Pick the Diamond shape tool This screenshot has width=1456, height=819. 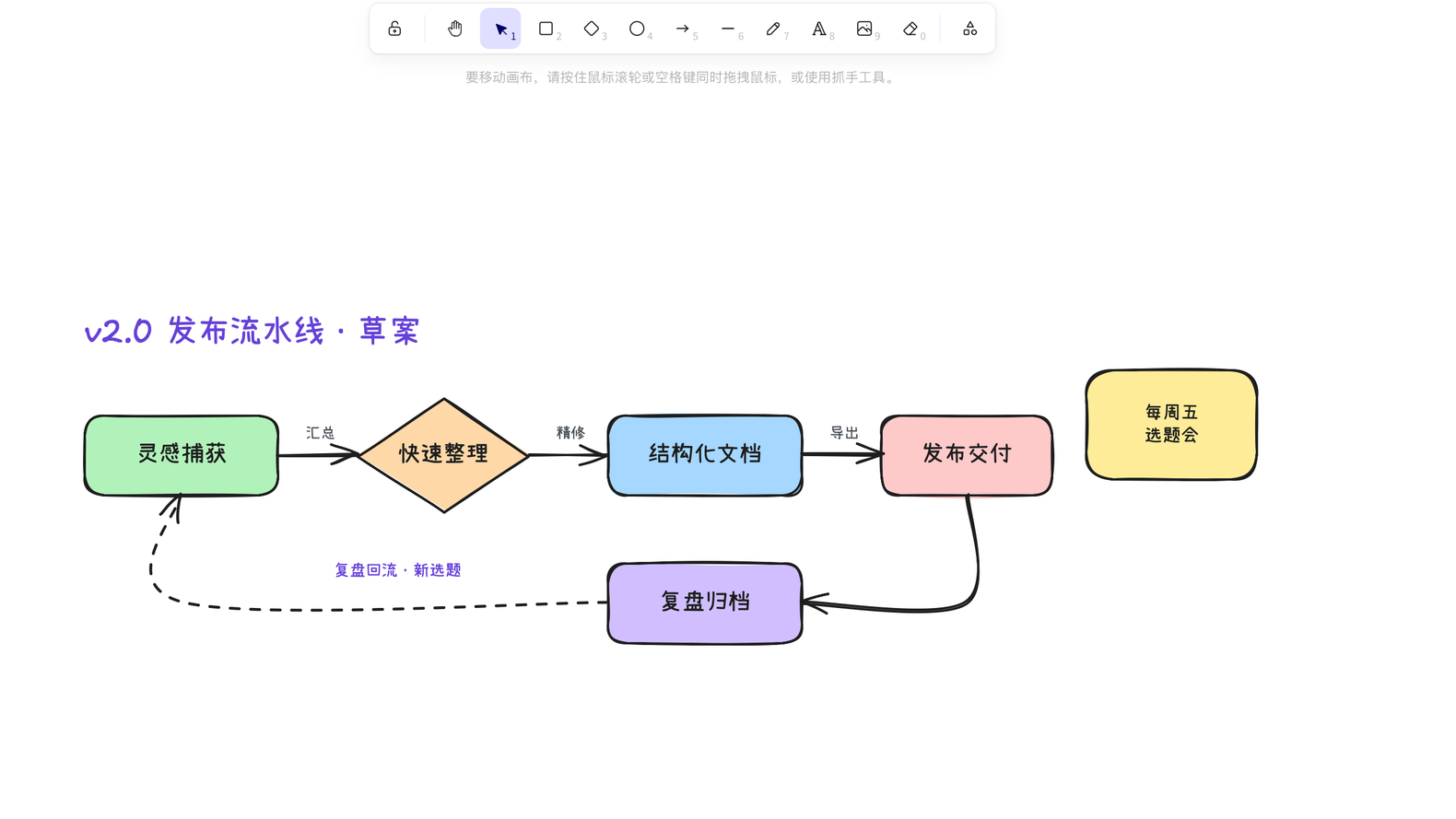tap(592, 29)
